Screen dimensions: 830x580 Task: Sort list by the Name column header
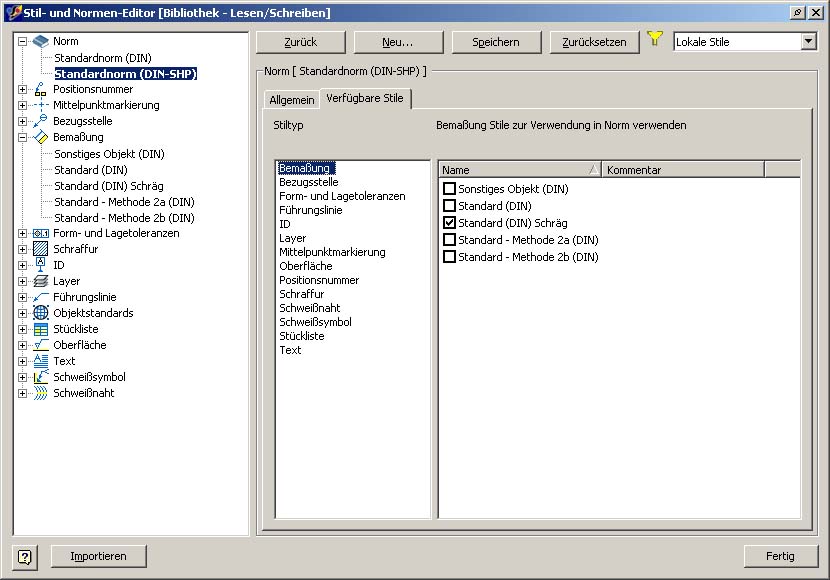[520, 170]
